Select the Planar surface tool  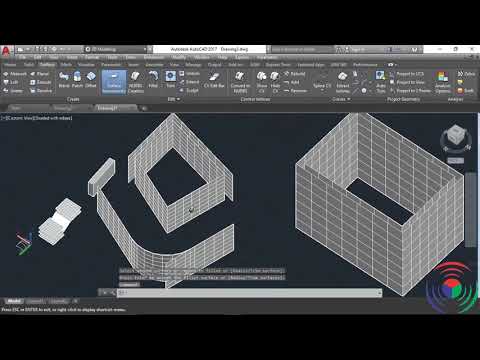click(x=40, y=74)
